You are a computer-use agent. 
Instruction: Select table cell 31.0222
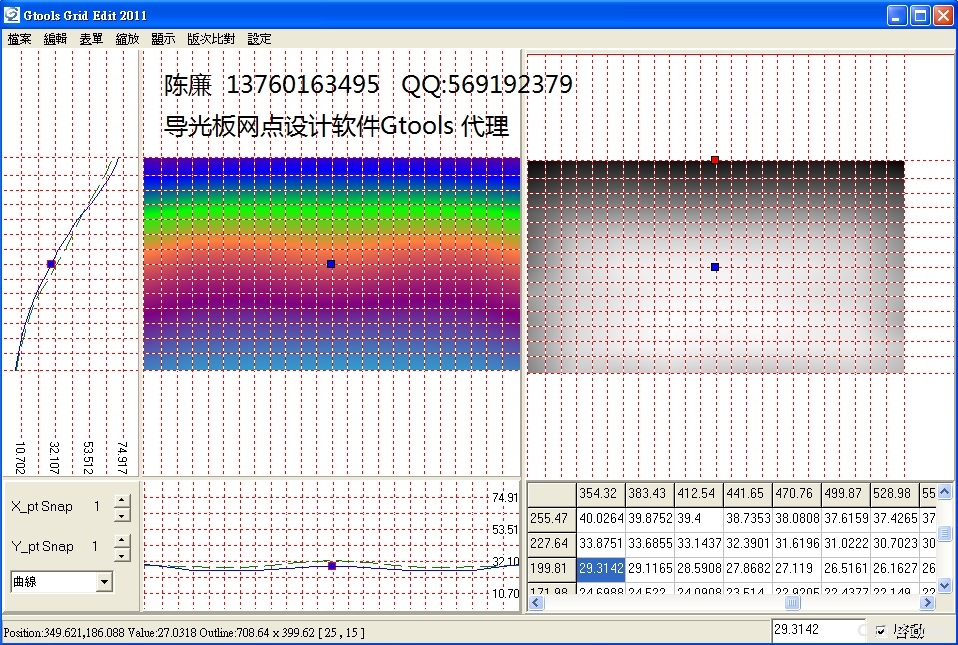(846, 544)
